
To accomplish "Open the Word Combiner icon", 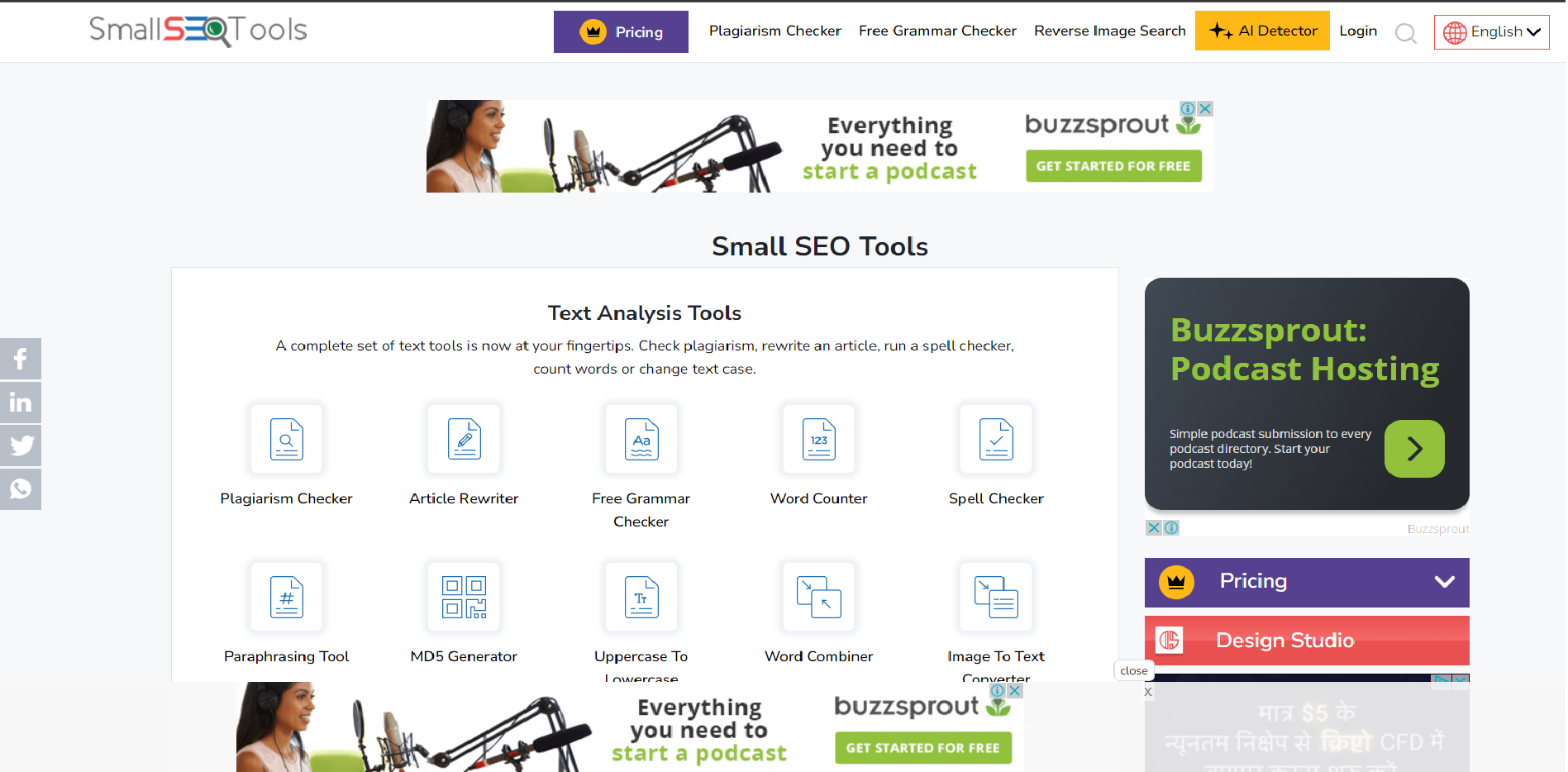I will [x=818, y=597].
